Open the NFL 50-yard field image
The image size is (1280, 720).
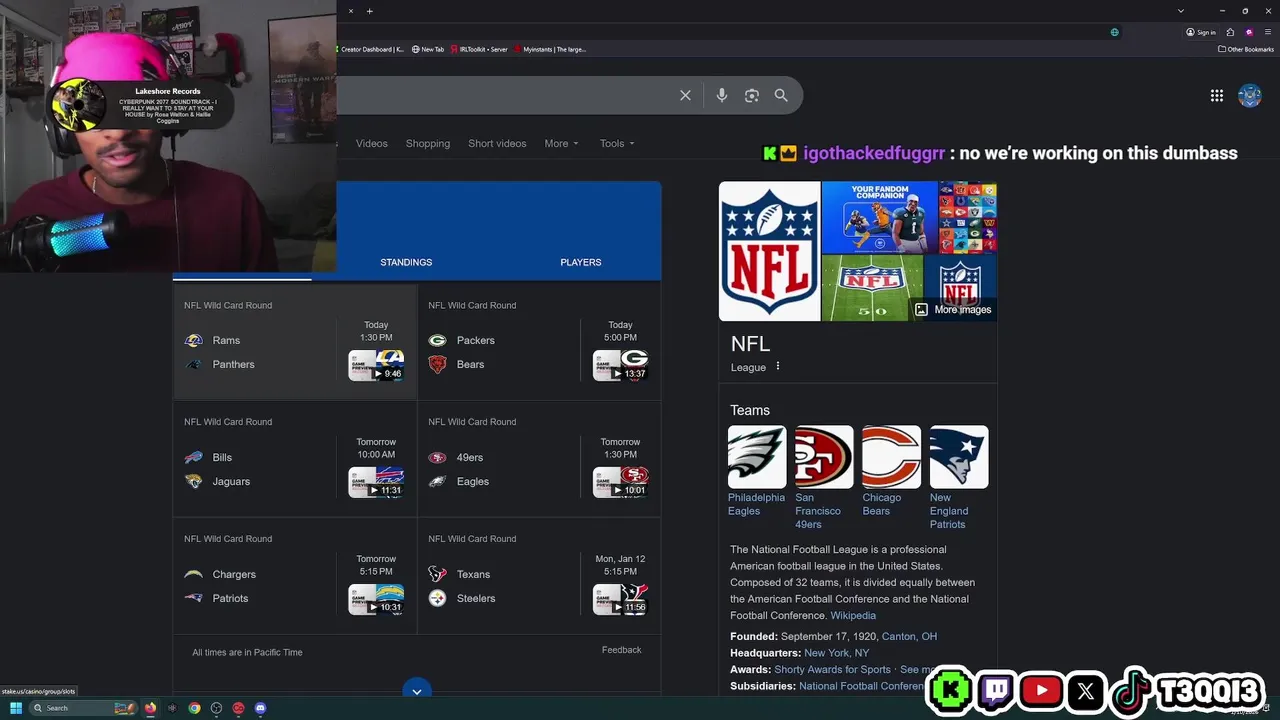[872, 288]
